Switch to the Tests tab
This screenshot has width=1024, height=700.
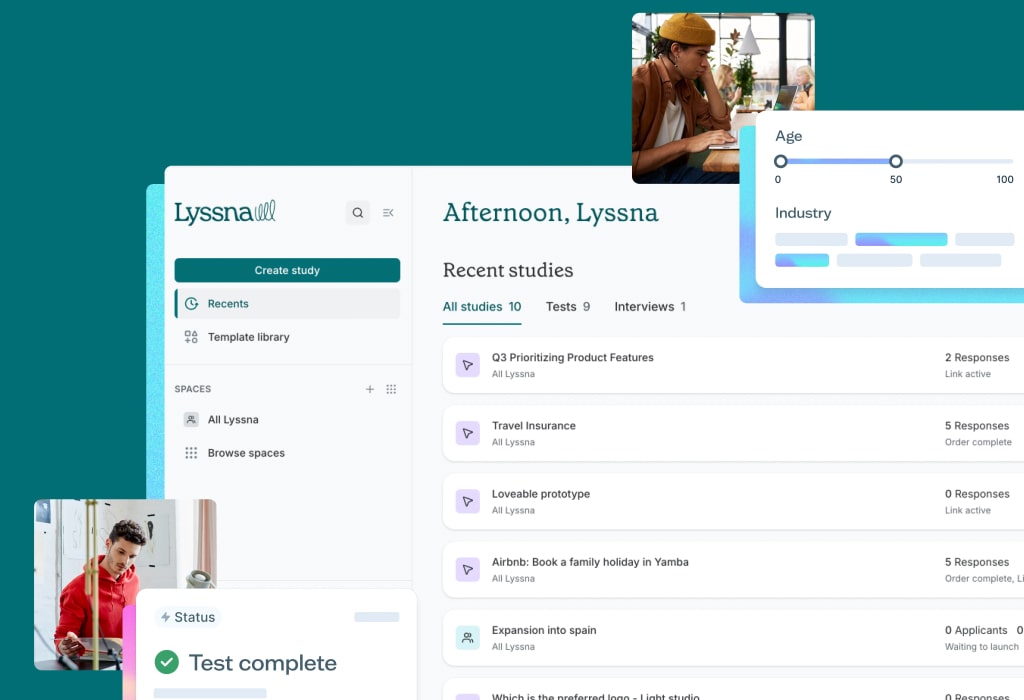568,307
